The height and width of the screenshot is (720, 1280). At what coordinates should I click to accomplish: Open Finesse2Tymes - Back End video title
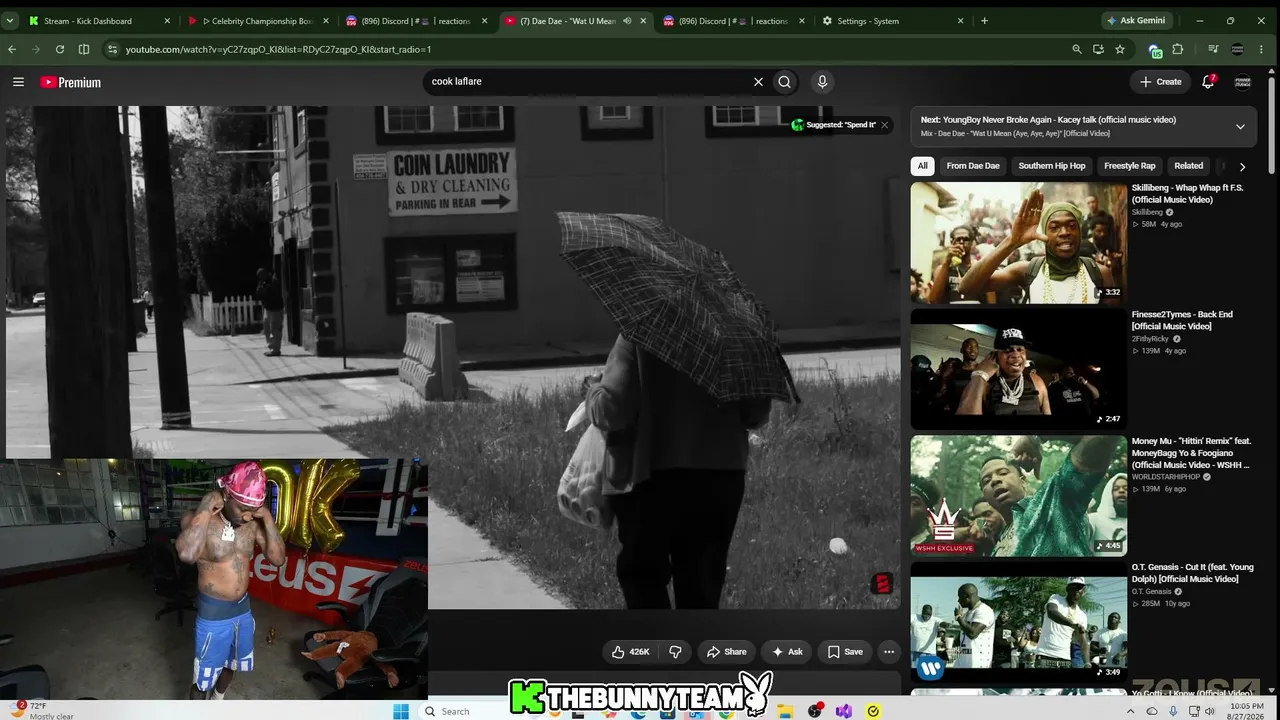point(1182,320)
